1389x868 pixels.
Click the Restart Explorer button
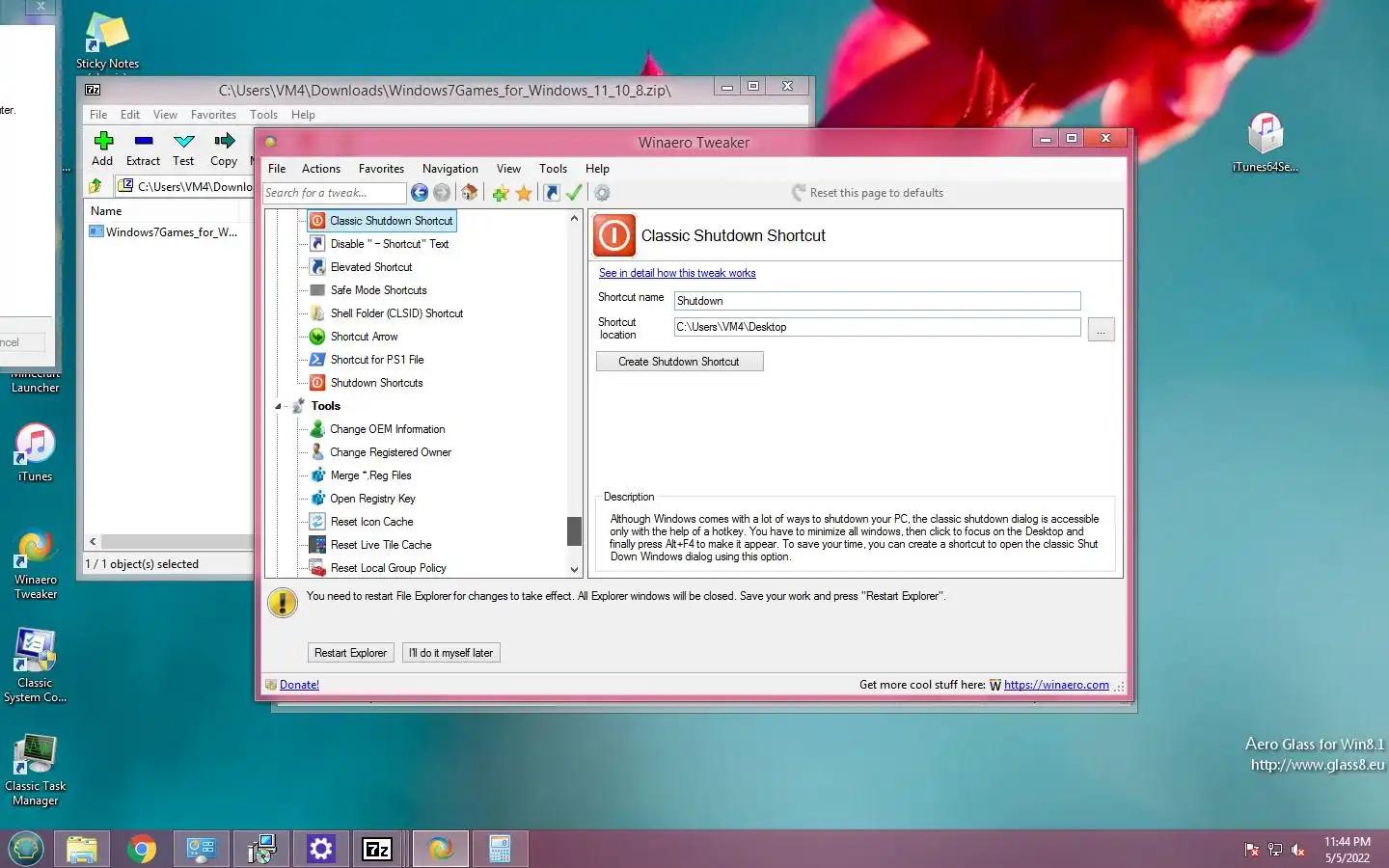click(350, 653)
